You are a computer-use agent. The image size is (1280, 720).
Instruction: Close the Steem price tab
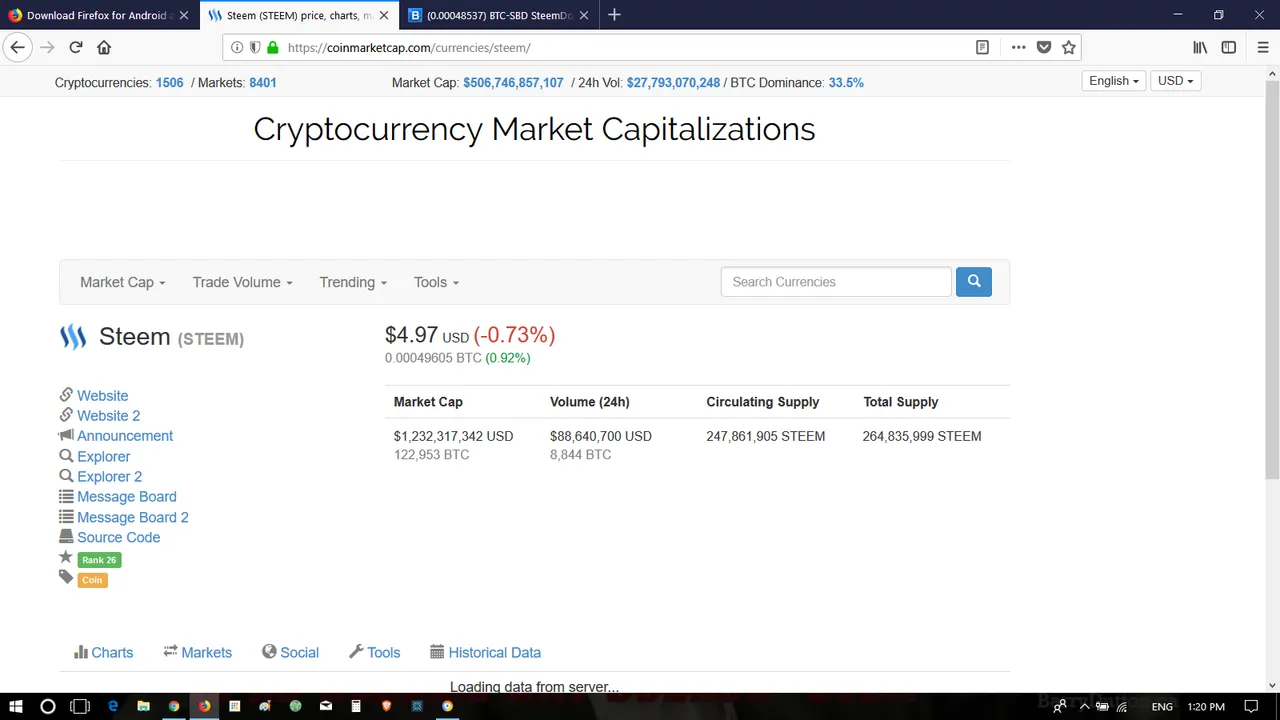(x=384, y=15)
